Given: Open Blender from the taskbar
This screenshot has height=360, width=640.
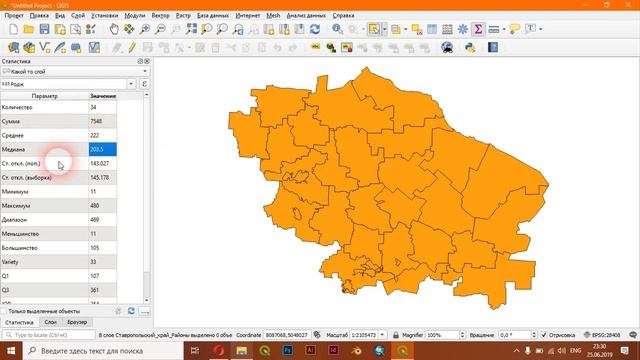Looking at the screenshot, I should coord(356,351).
